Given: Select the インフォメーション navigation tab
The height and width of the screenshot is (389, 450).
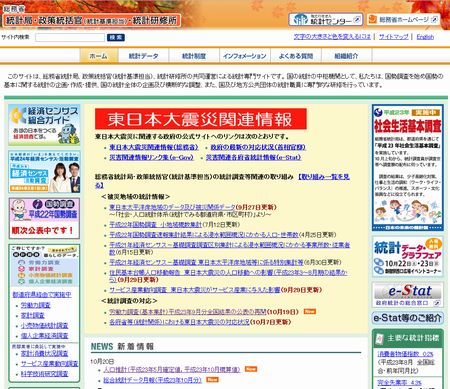Looking at the screenshot, I should (x=245, y=56).
